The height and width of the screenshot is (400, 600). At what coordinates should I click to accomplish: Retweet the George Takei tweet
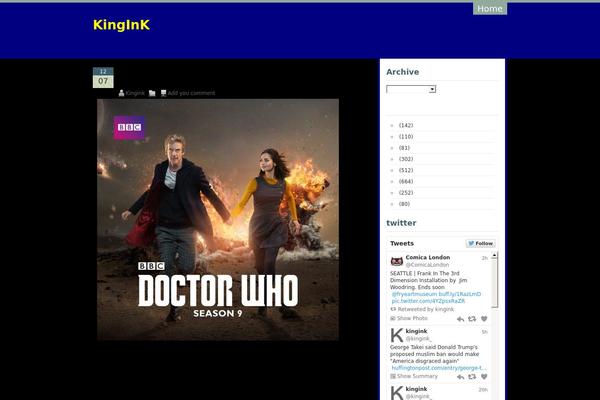(x=472, y=377)
